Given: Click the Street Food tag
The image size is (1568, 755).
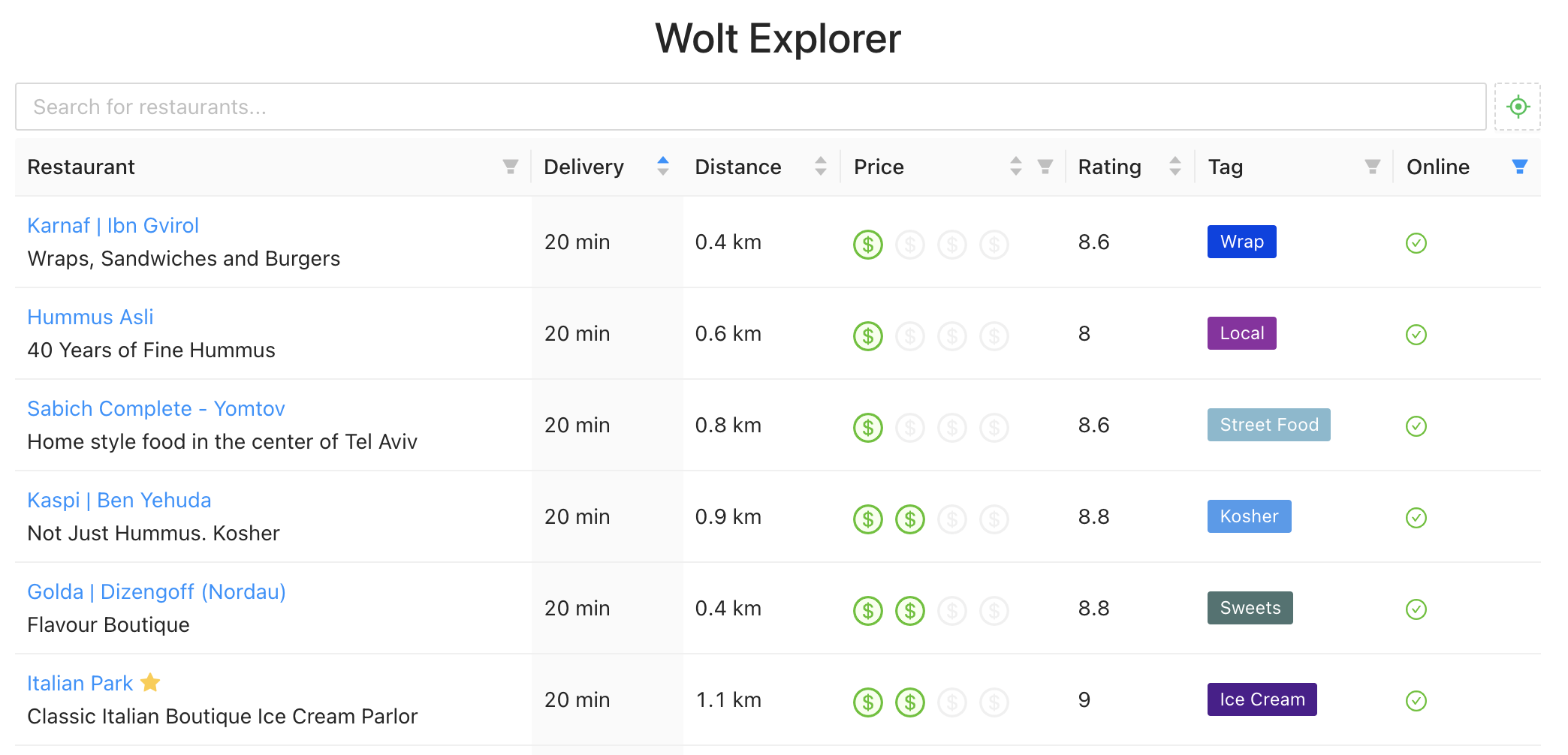Looking at the screenshot, I should [1269, 425].
